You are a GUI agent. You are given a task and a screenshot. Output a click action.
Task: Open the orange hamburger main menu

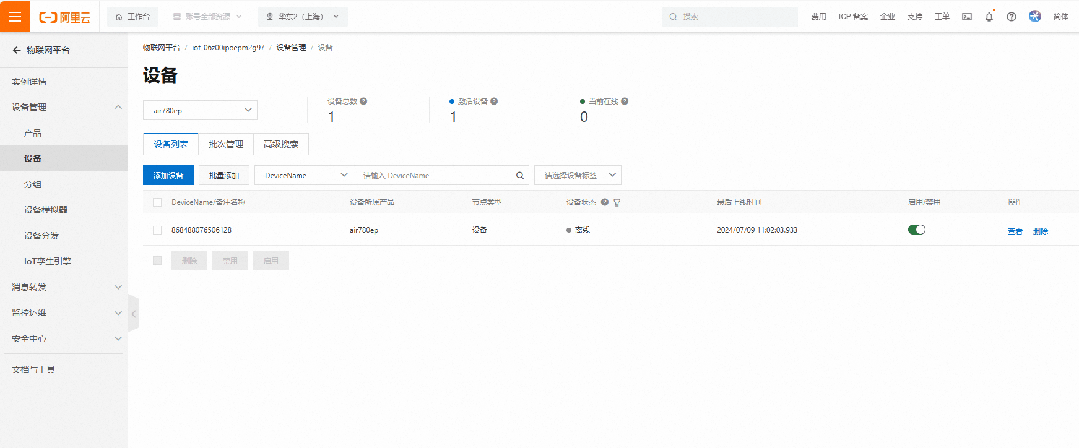[15, 16]
